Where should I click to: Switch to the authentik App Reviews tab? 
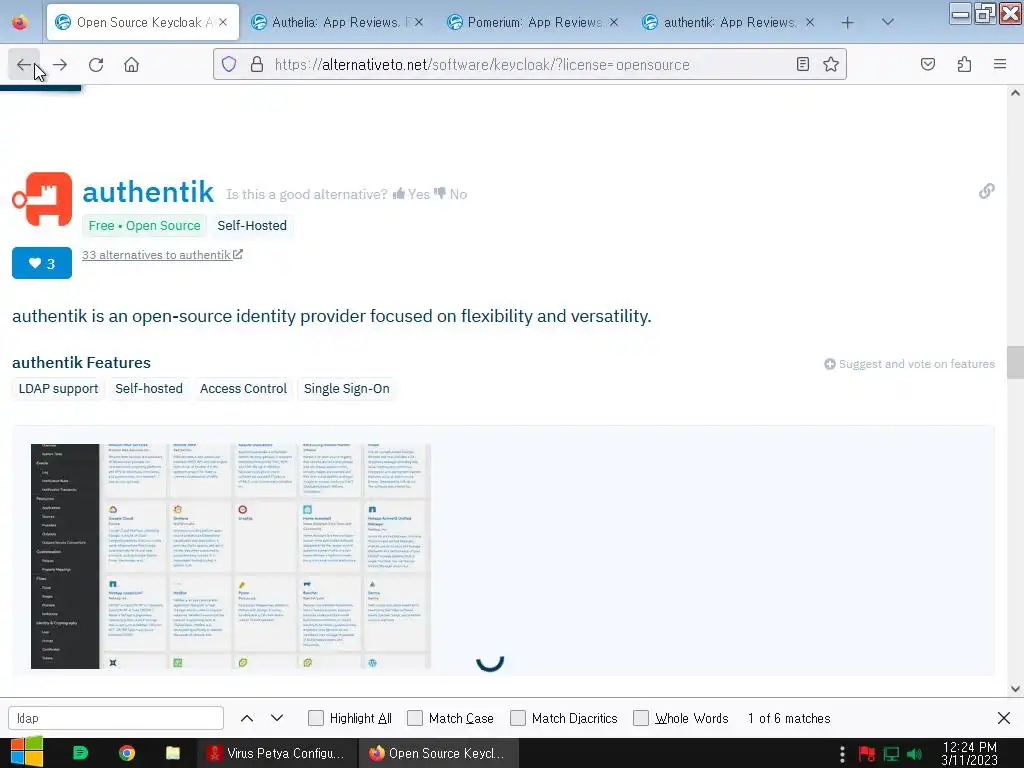(729, 22)
